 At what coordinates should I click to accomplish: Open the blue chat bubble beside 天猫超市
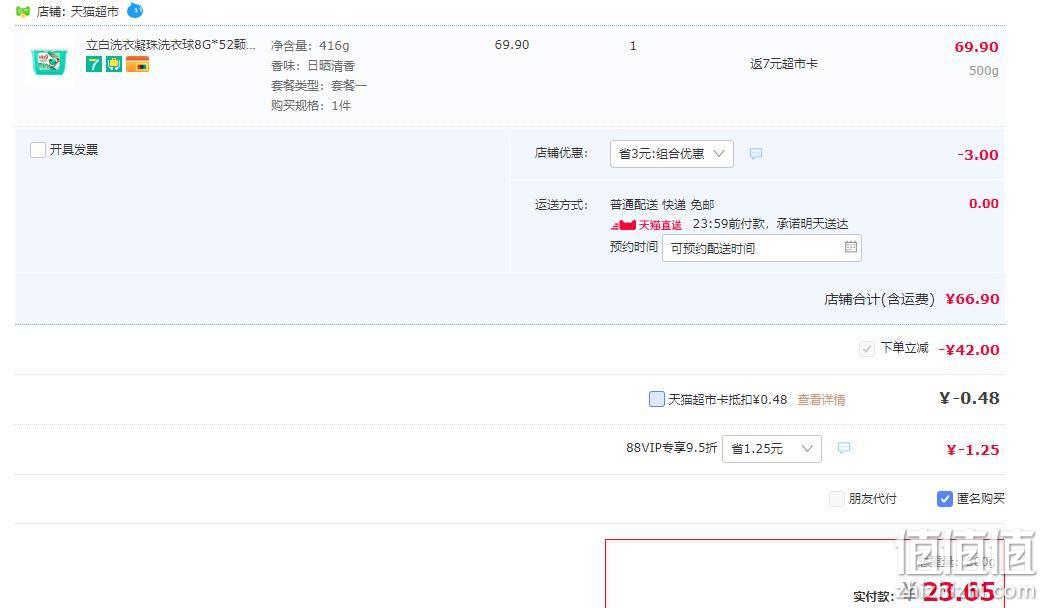[135, 10]
